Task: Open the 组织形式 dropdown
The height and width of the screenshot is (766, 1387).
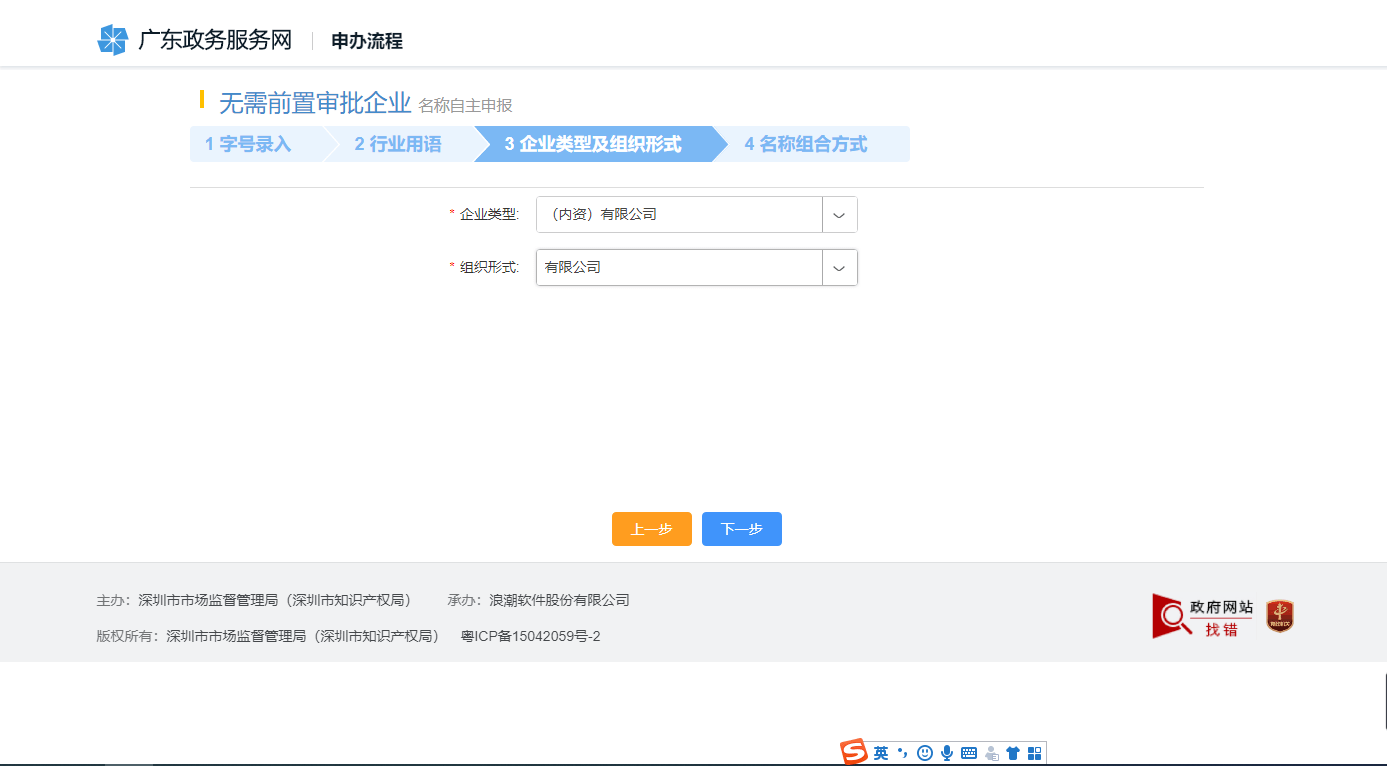Action: 680,267
